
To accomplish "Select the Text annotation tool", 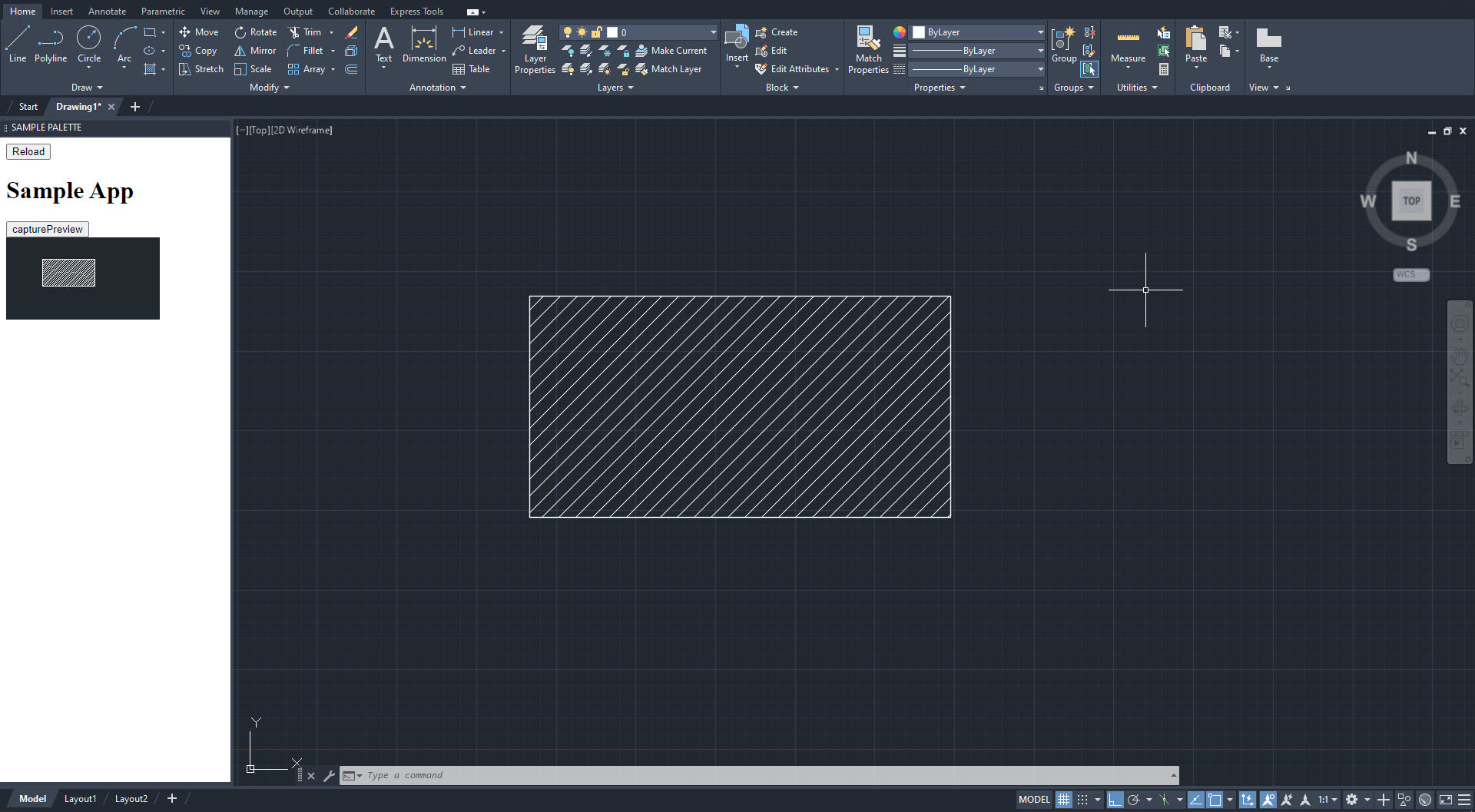I will point(383,44).
